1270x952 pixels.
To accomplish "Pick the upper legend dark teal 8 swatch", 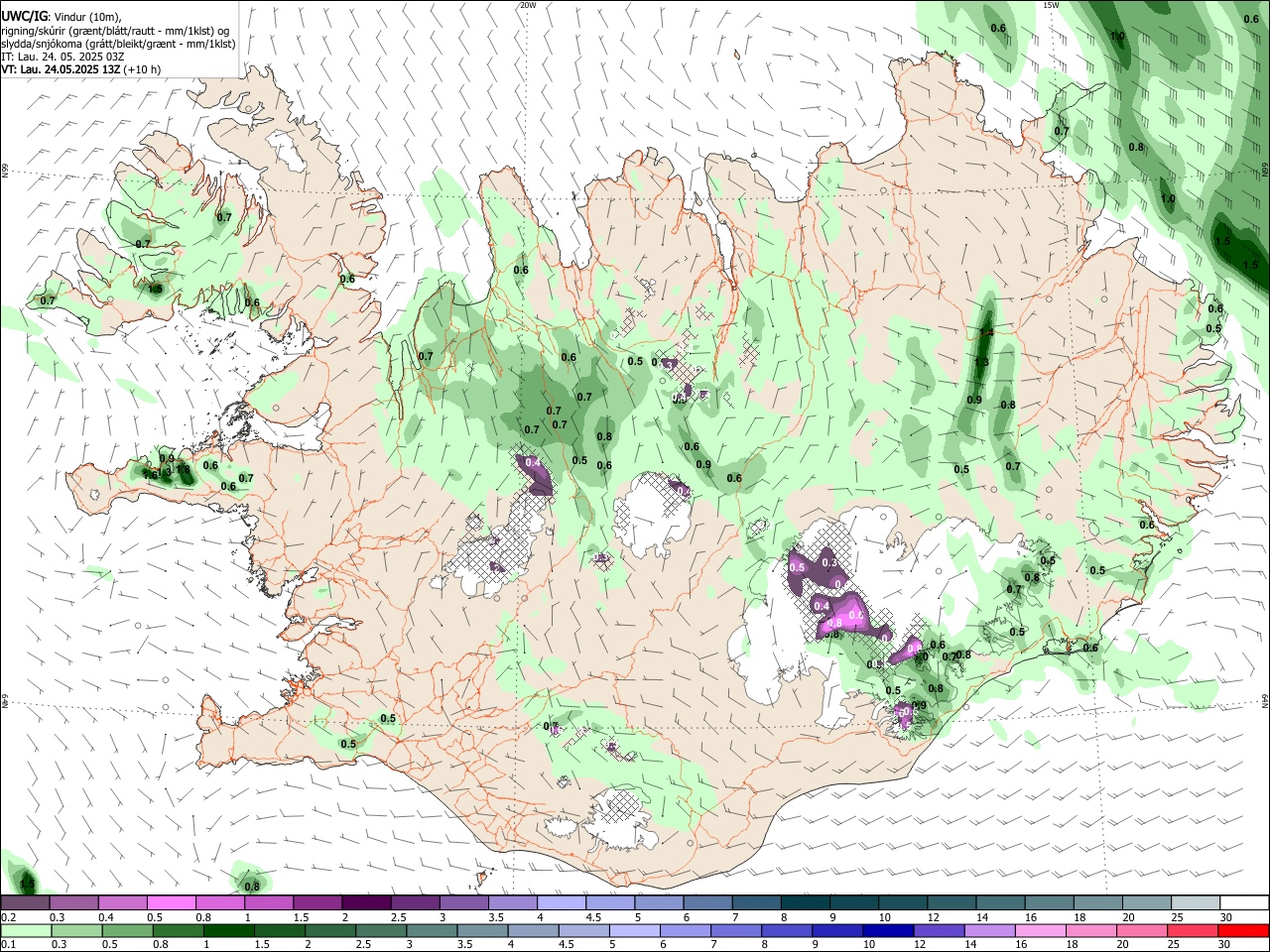I will point(806,902).
